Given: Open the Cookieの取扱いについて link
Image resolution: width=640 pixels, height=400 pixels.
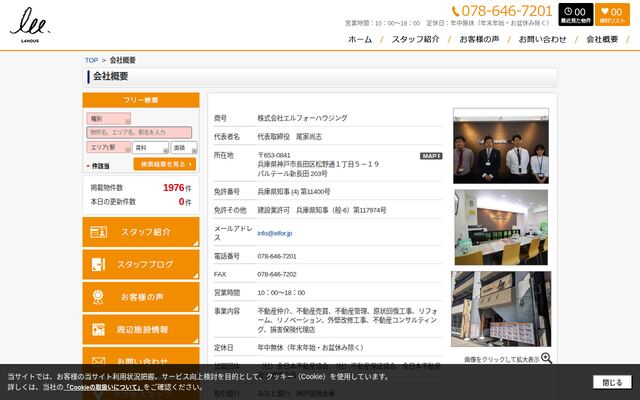Looking at the screenshot, I should [x=103, y=387].
